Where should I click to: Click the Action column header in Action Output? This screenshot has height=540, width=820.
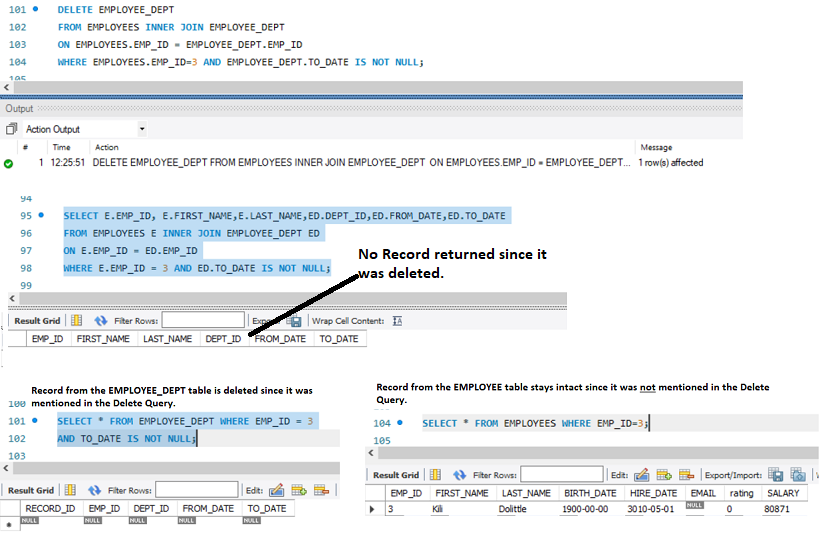click(x=107, y=147)
